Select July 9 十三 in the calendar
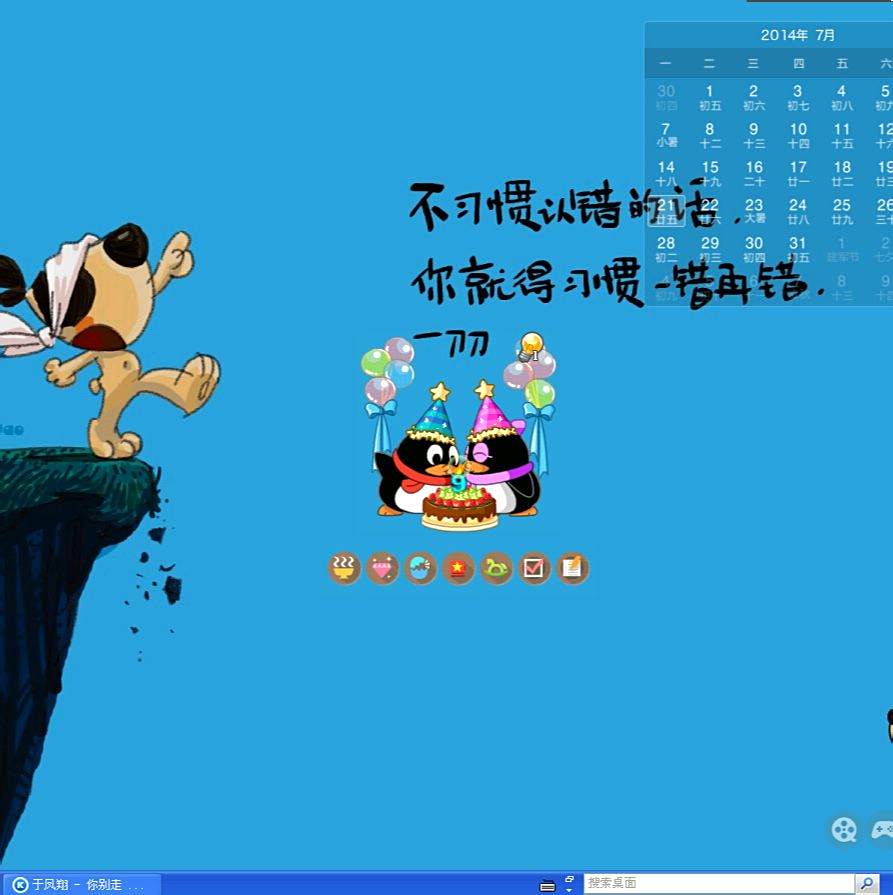The image size is (893, 895). (x=754, y=135)
